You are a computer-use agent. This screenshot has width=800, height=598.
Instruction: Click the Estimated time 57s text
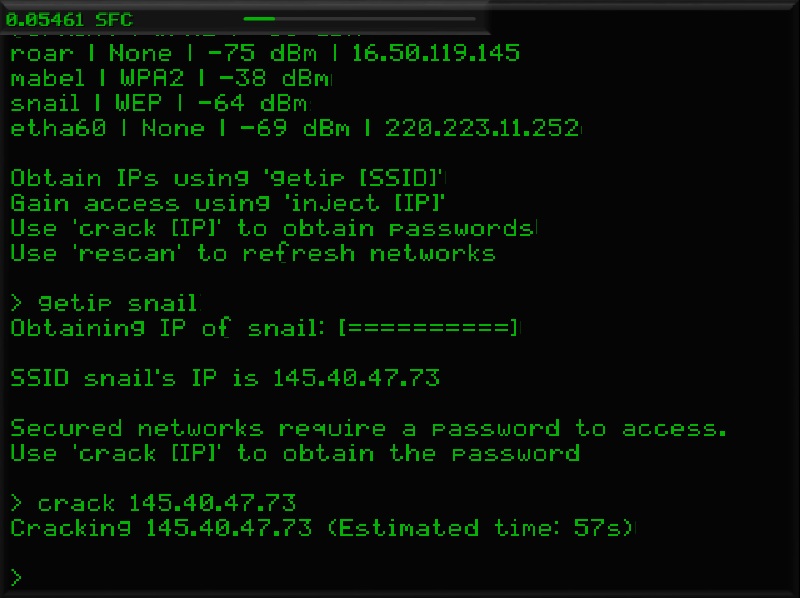(480, 528)
